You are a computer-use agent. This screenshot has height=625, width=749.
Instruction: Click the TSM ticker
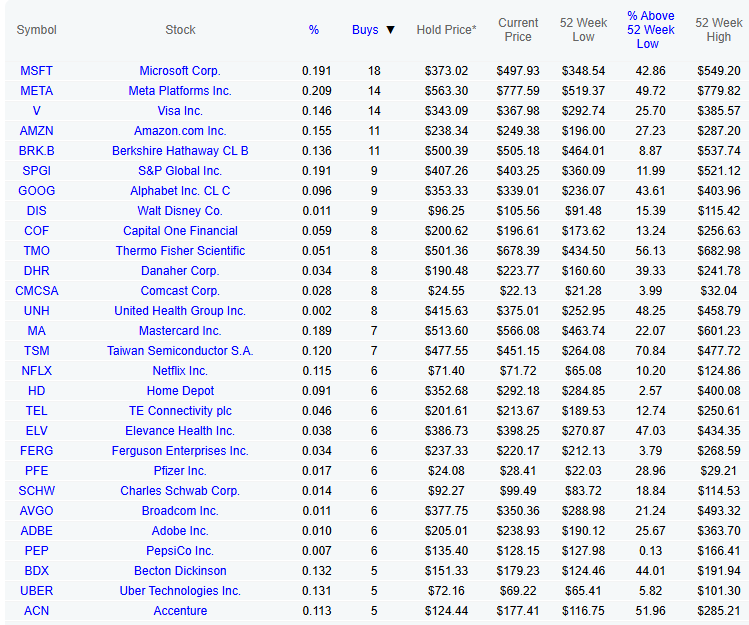[x=36, y=351]
